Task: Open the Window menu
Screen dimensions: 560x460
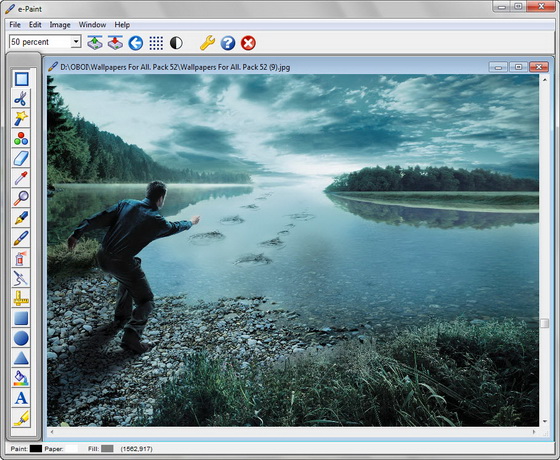Action: coord(92,25)
